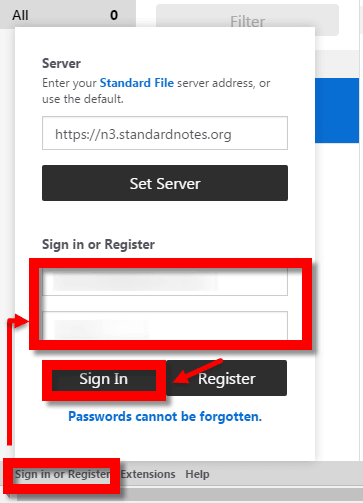The image size is (363, 503).
Task: Click the 0 count beside All
Action: (x=114, y=15)
